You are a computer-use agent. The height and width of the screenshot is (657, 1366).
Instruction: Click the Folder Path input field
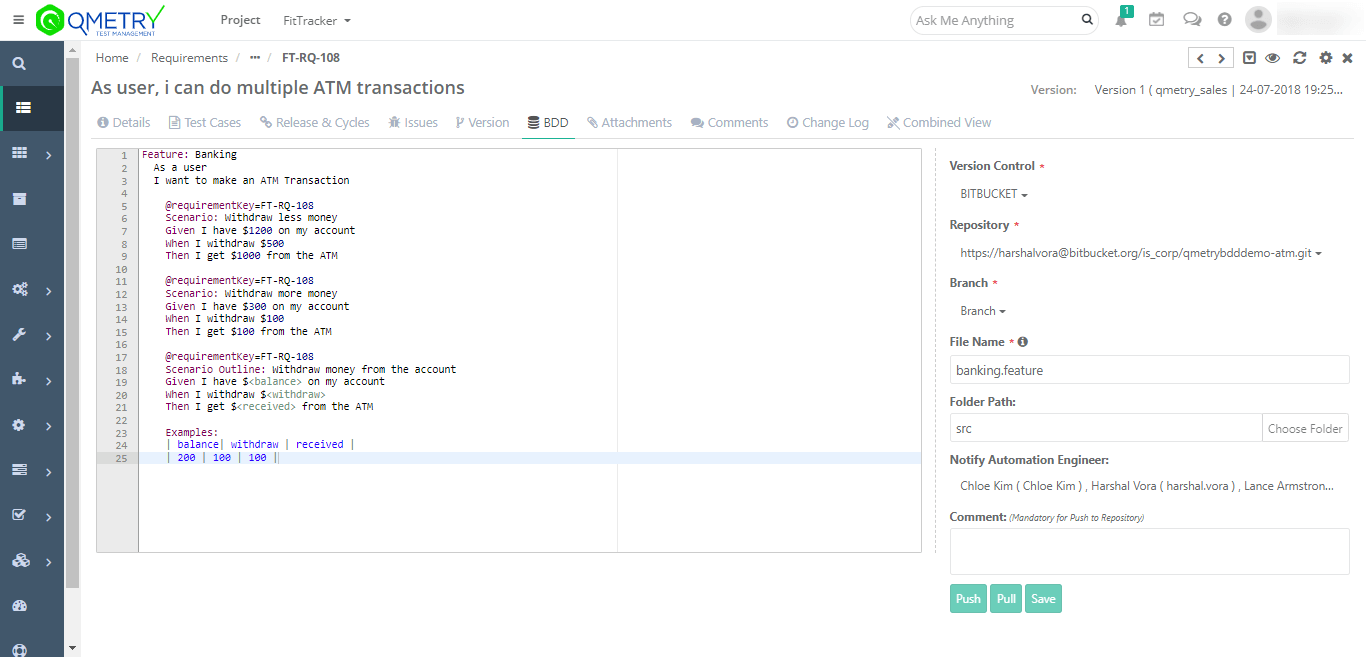click(x=1106, y=428)
